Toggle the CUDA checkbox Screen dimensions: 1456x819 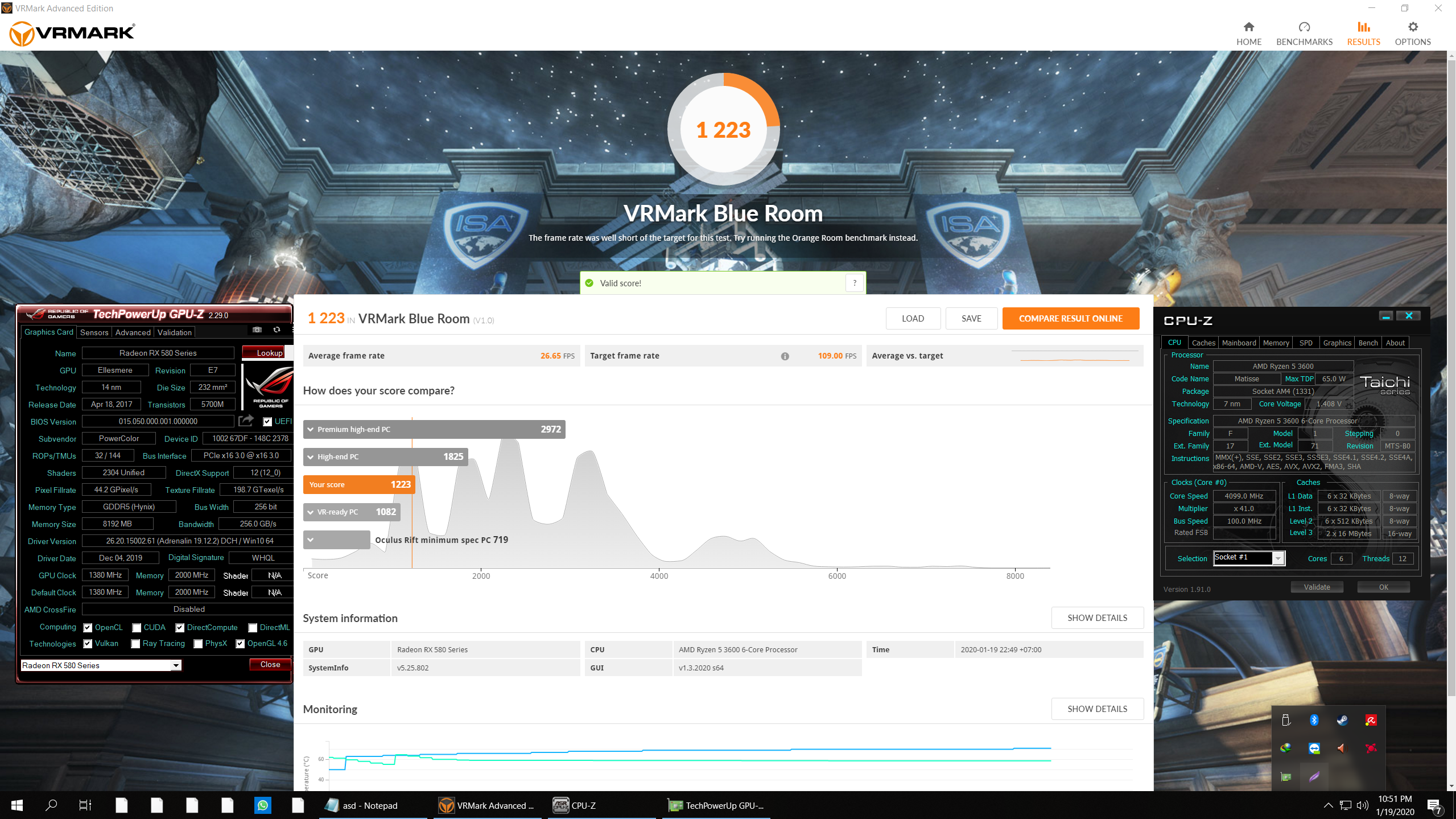click(x=137, y=628)
